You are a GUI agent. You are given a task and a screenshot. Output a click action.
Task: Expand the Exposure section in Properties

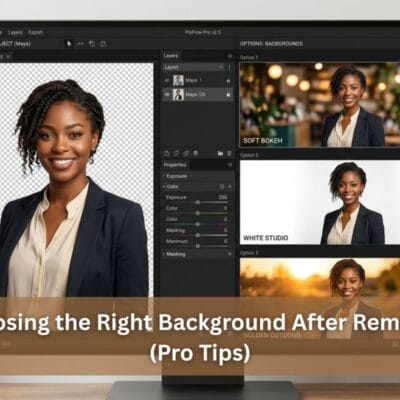pos(198,176)
